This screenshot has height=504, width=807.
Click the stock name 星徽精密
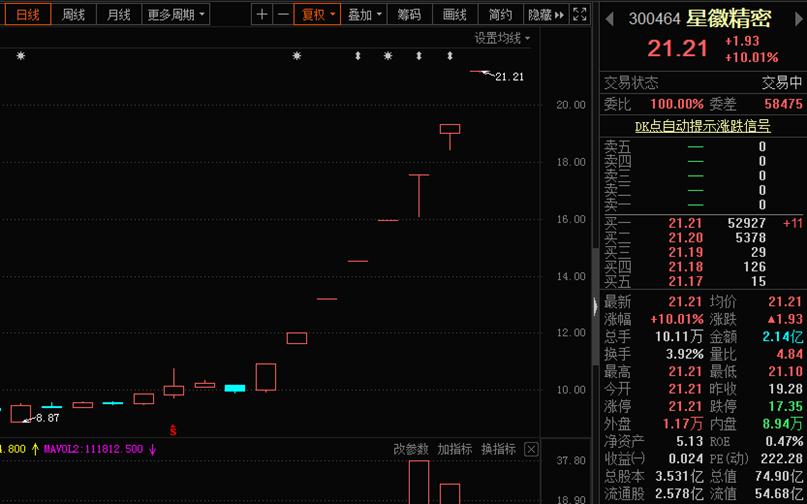point(728,19)
